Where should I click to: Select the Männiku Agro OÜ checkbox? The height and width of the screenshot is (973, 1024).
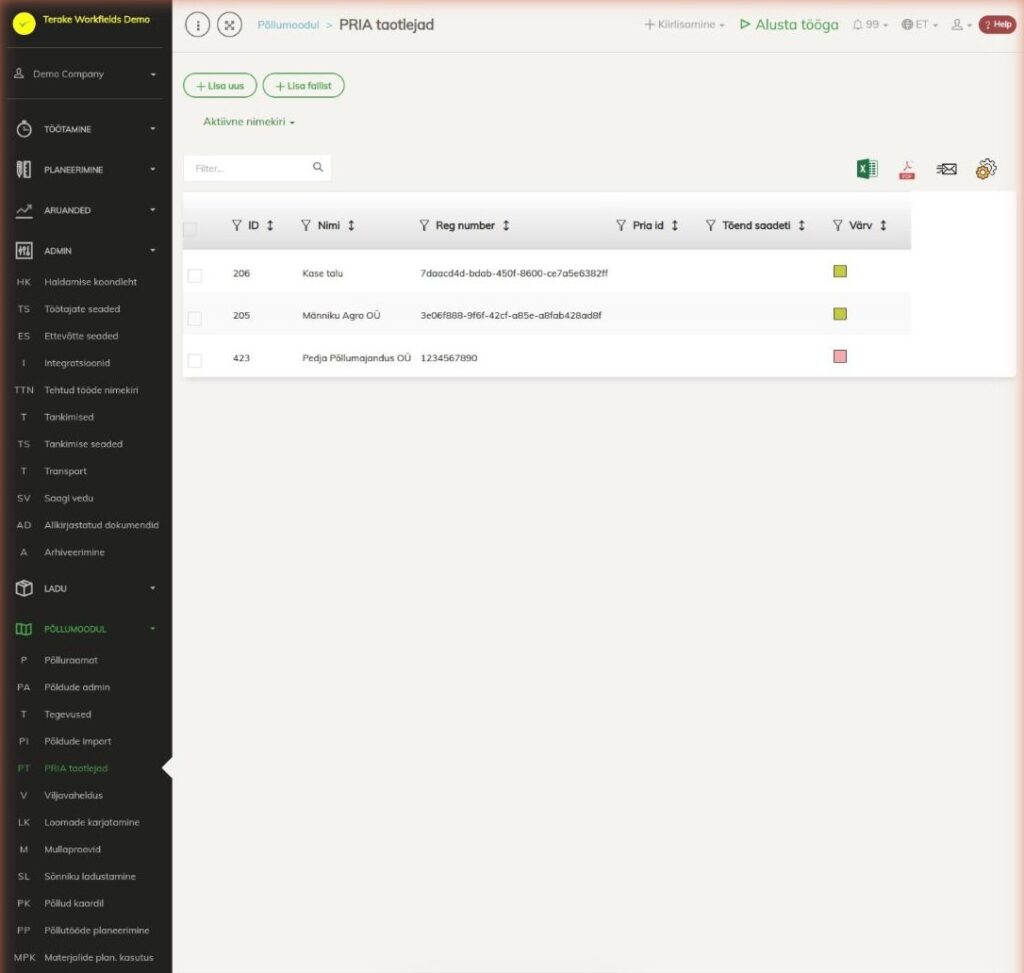point(195,318)
